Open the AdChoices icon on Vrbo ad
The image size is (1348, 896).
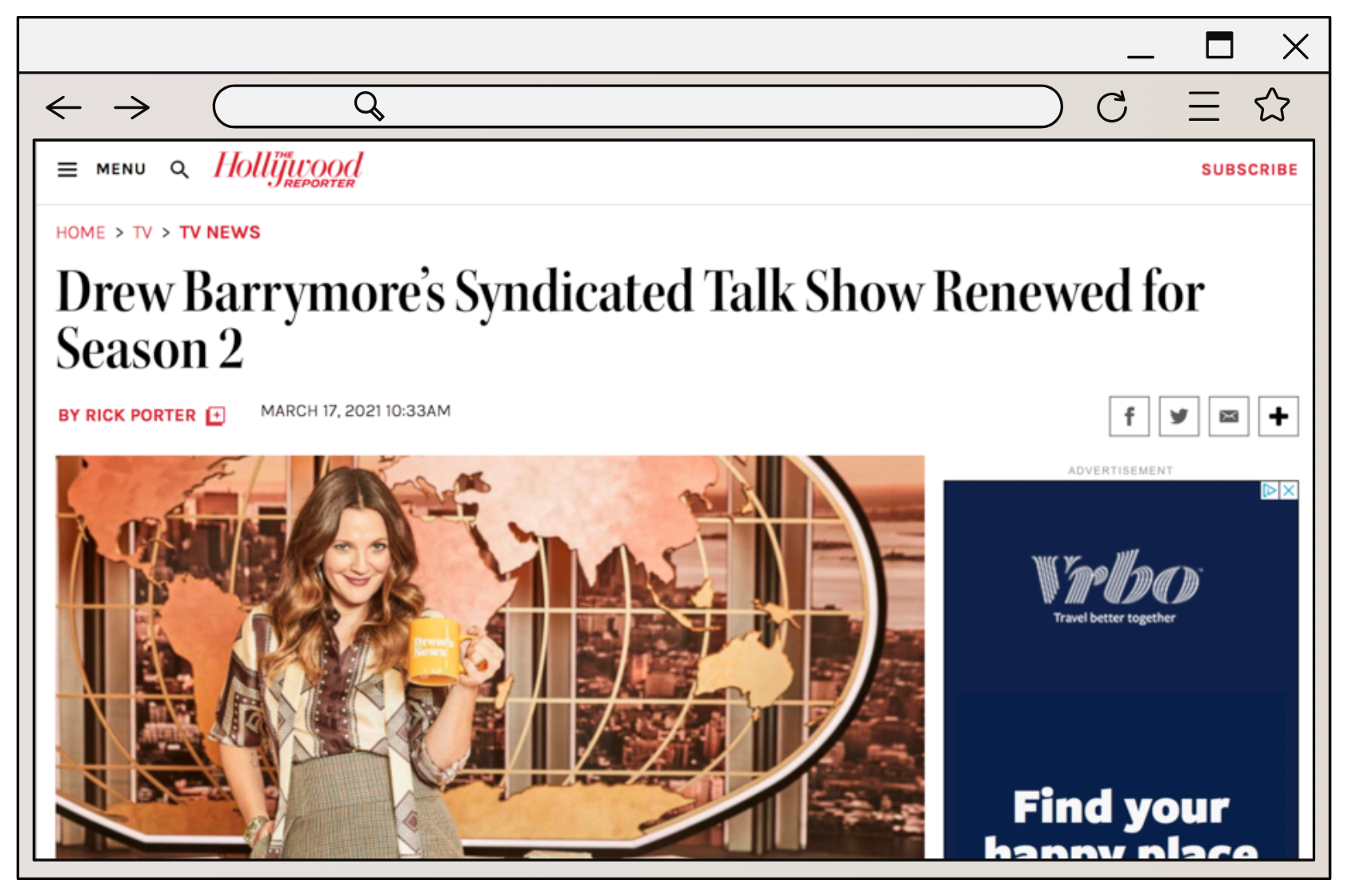point(1270,490)
